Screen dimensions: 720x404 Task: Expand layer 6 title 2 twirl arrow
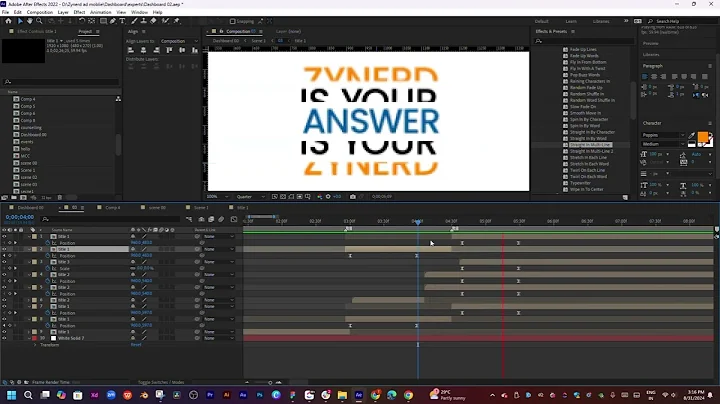[x=29, y=300]
